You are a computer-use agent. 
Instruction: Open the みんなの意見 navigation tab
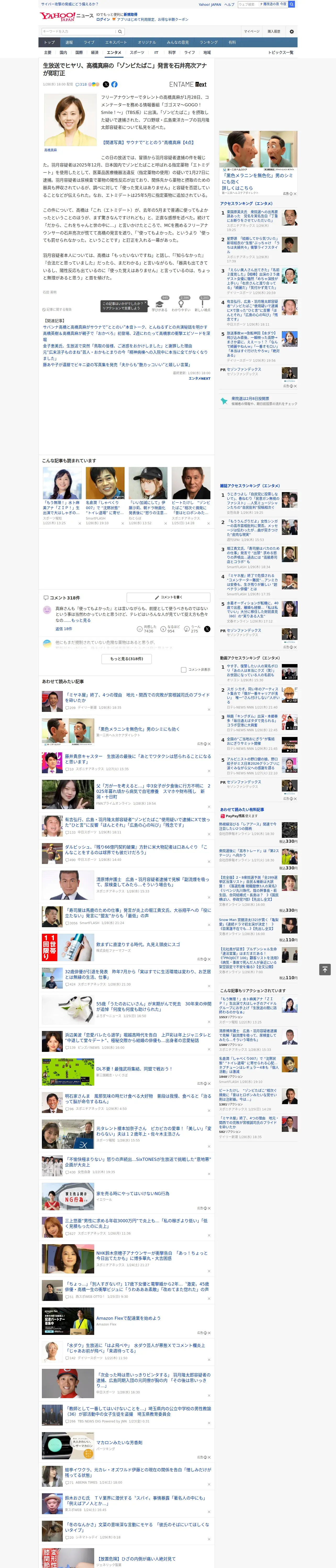[x=177, y=43]
